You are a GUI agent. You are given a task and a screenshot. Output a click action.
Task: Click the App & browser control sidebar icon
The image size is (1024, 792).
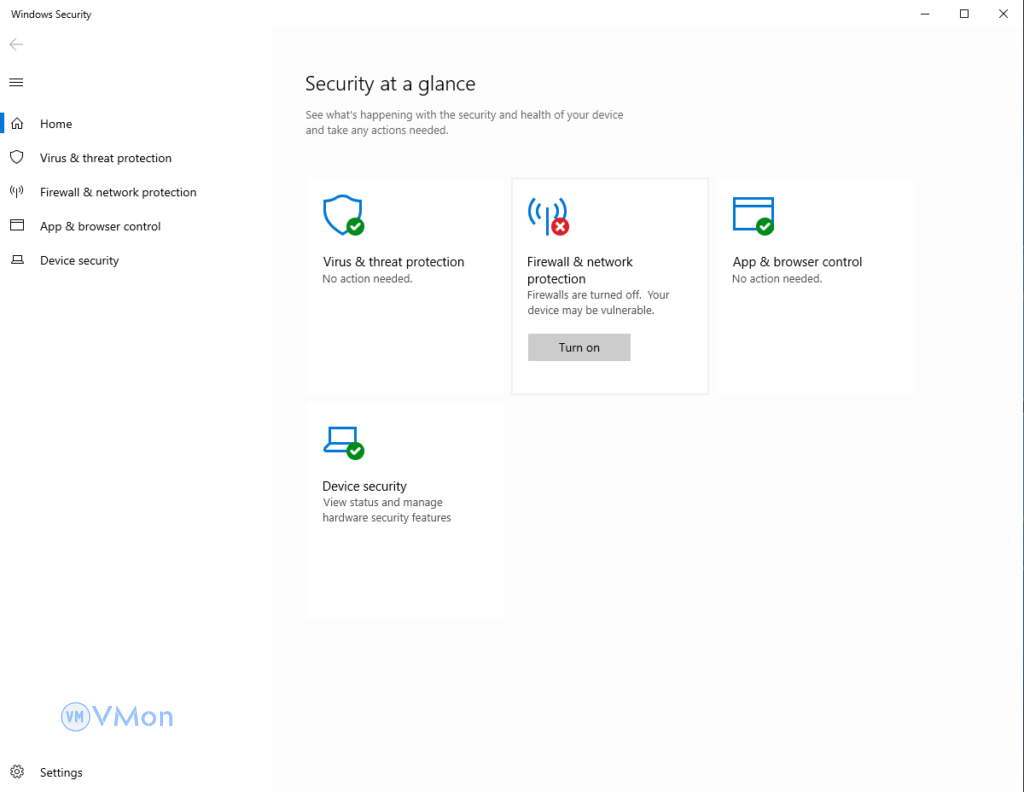click(16, 226)
